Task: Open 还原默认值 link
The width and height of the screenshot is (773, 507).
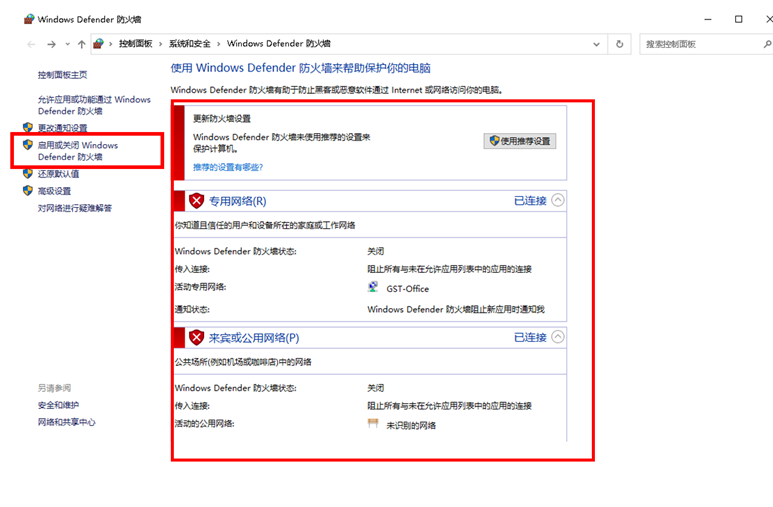Action: pos(58,174)
